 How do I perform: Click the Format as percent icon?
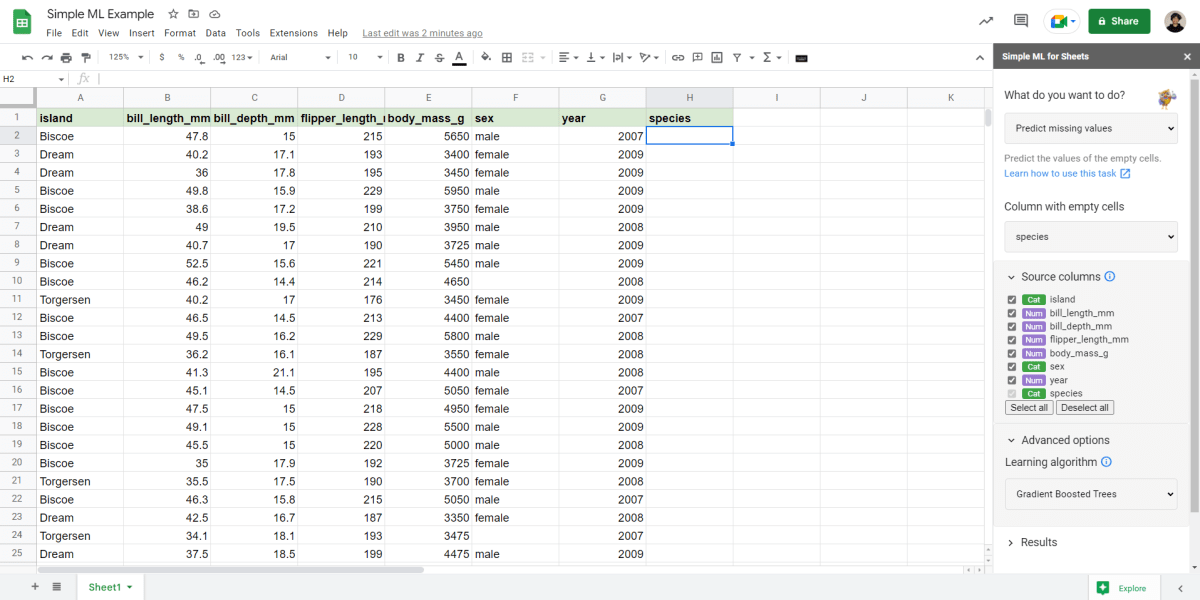(180, 57)
